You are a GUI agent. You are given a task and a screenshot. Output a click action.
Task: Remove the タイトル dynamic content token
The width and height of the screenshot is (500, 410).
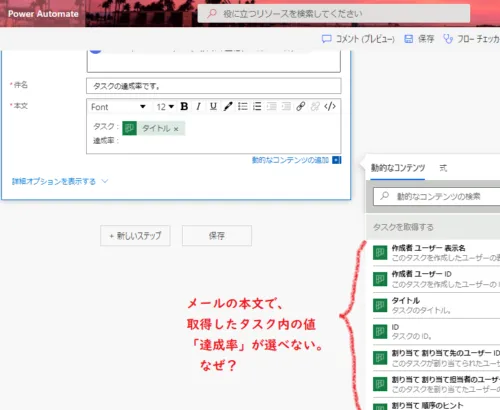coord(176,129)
